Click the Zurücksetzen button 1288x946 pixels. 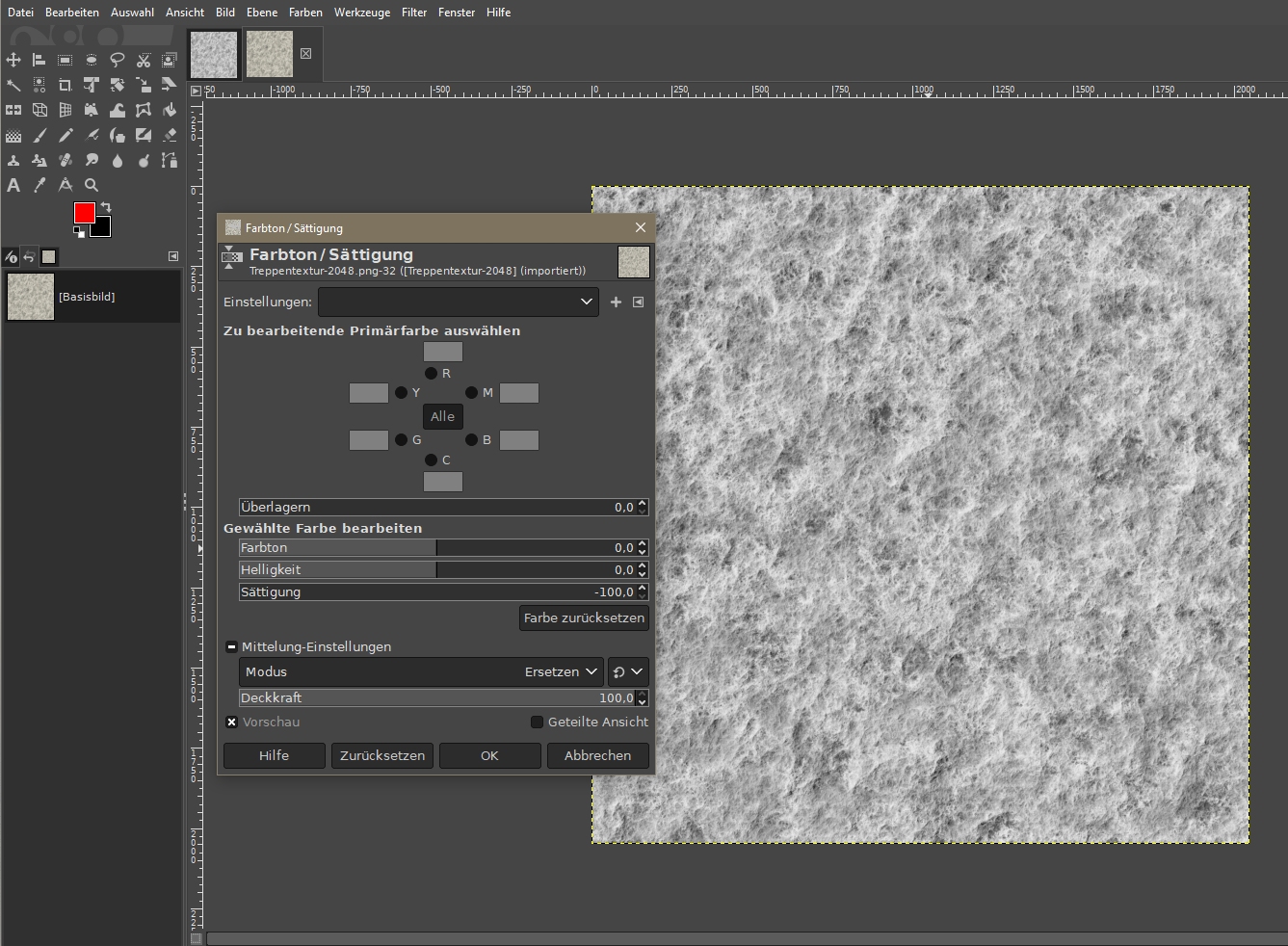tap(381, 755)
